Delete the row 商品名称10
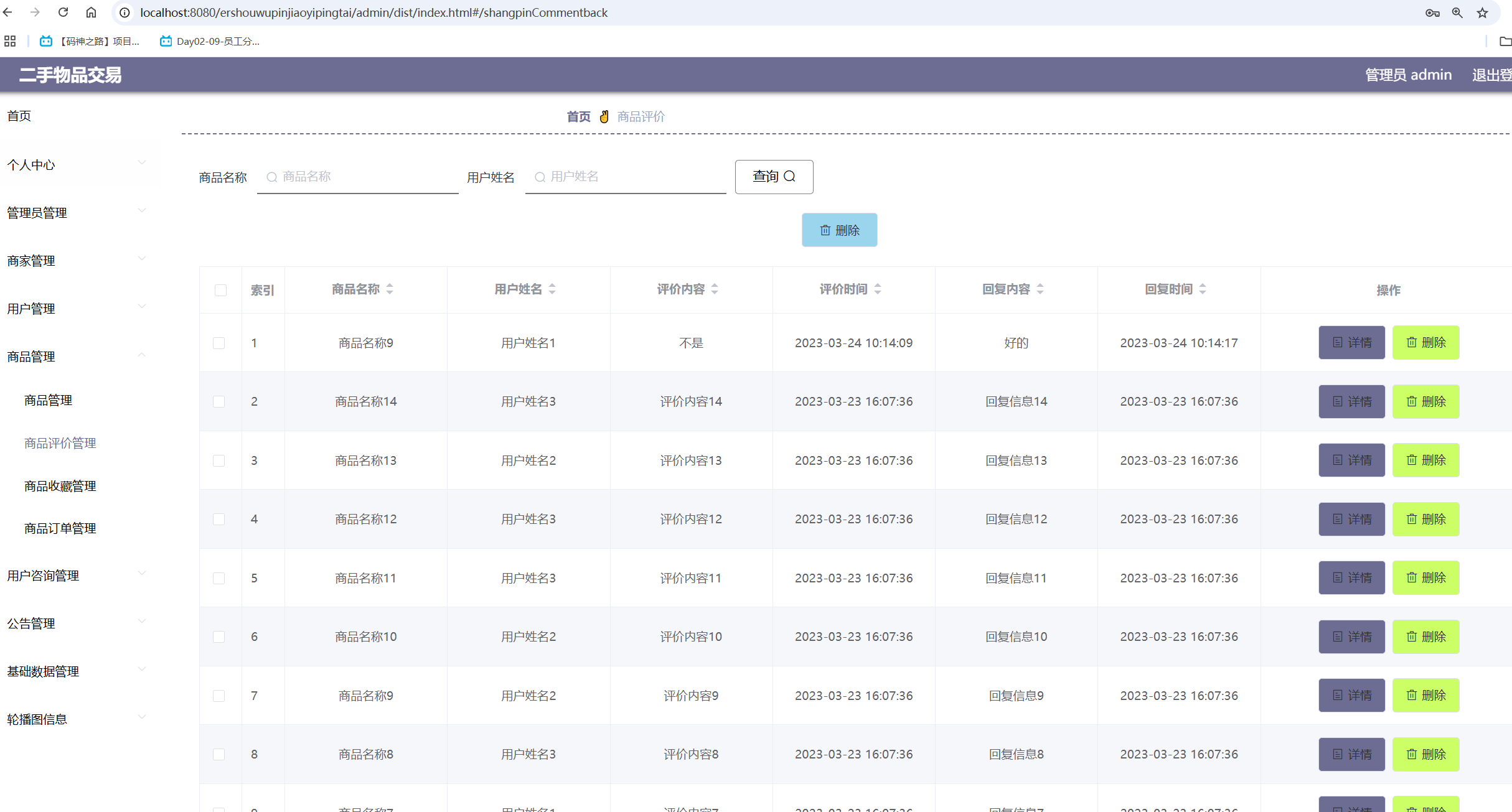This screenshot has height=812, width=1512. (x=1425, y=637)
